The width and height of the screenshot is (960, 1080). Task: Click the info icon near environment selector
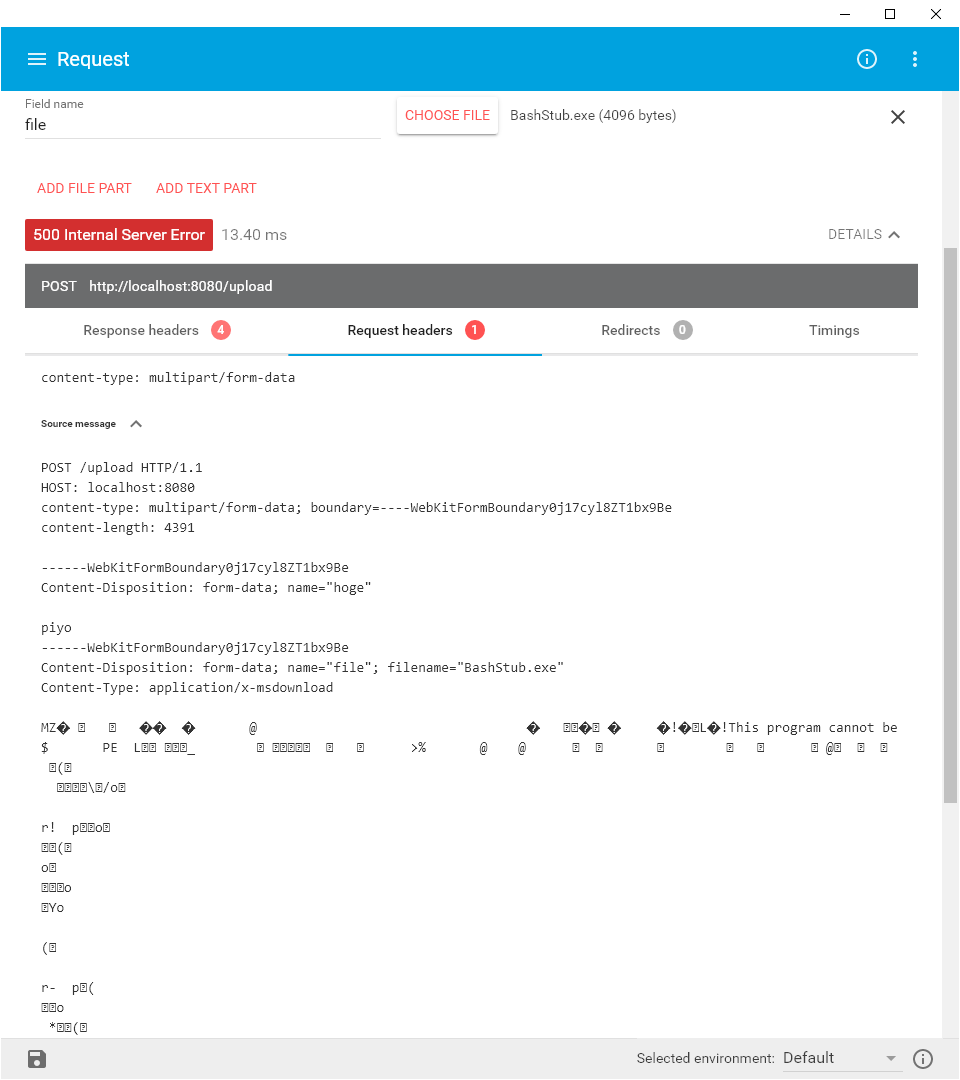[x=922, y=1058]
